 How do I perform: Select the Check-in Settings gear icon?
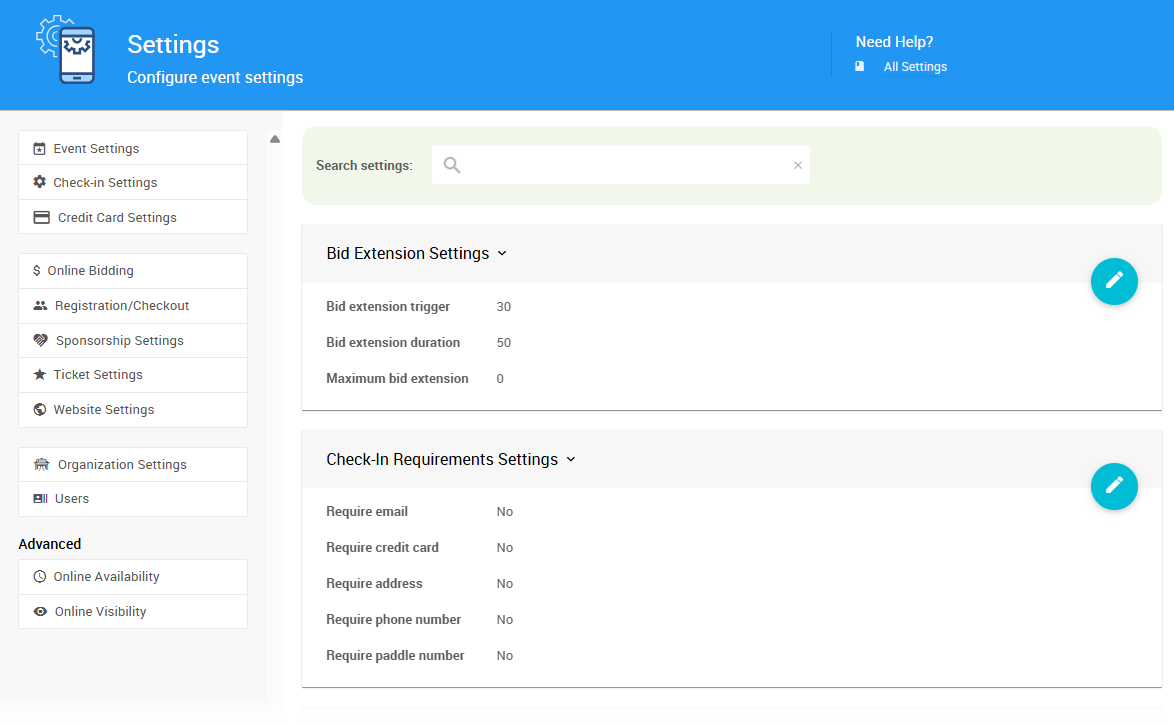(x=38, y=182)
